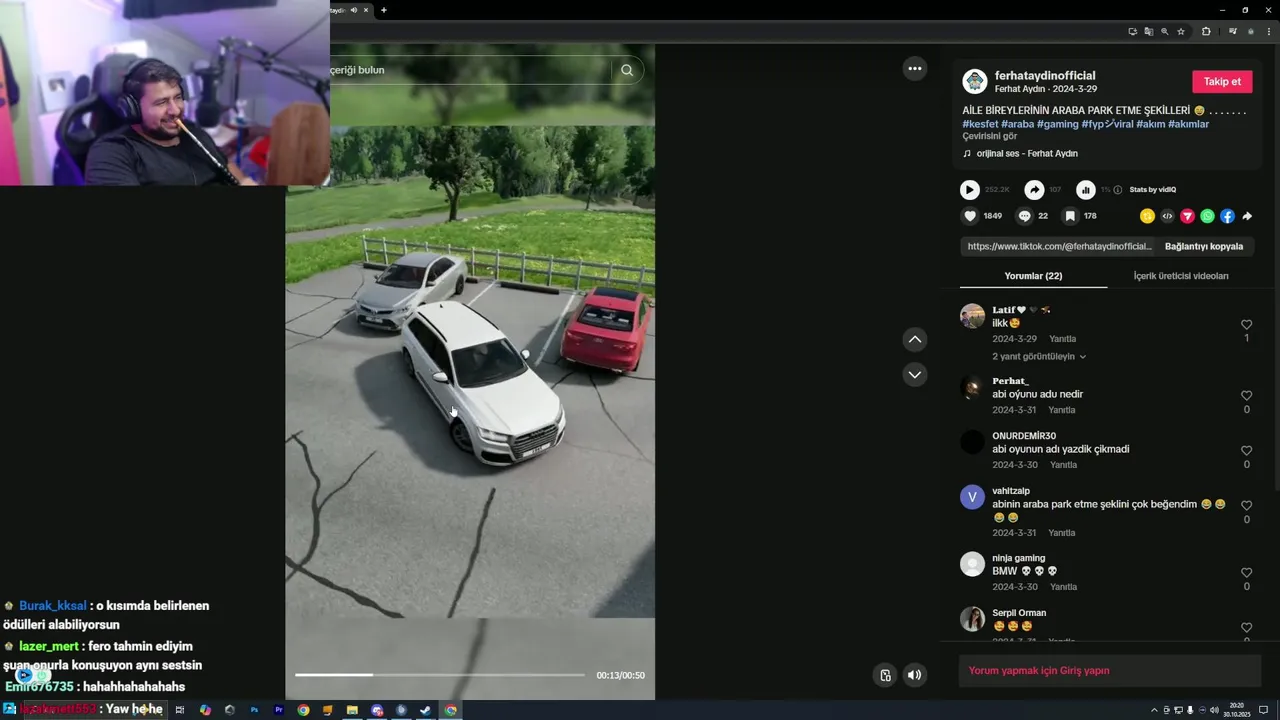Expand 2 yanıt görüntüleyin replies

(x=1039, y=357)
